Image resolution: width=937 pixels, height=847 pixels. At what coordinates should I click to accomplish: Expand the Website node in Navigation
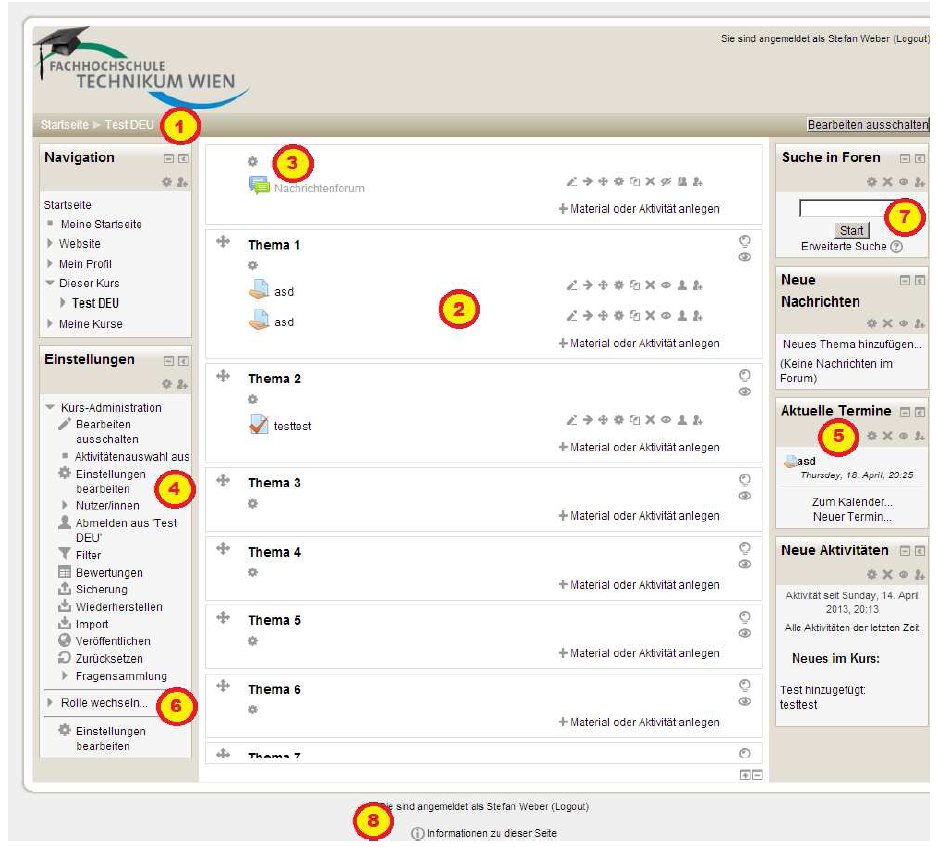point(50,243)
